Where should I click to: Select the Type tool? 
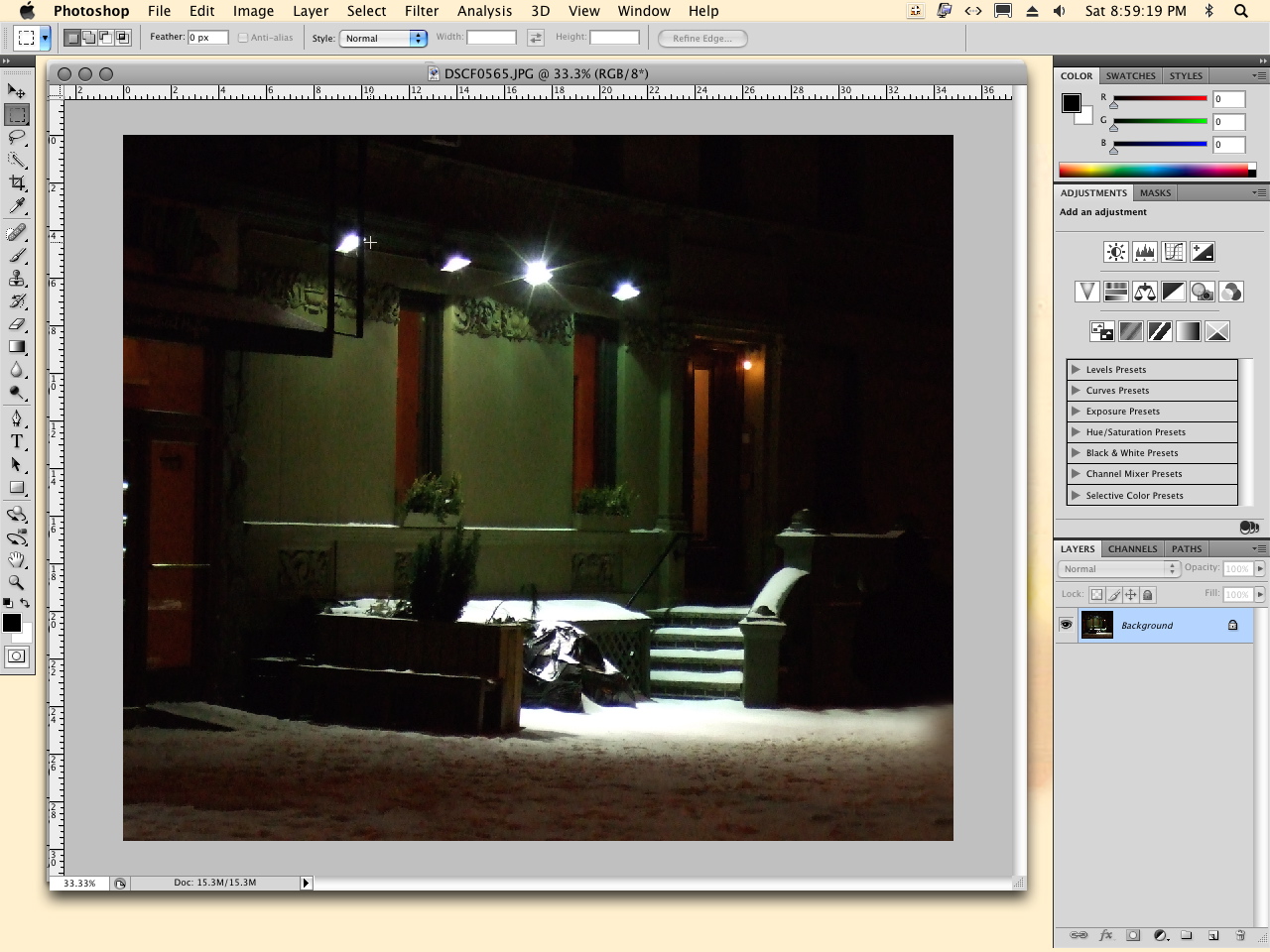(17, 441)
